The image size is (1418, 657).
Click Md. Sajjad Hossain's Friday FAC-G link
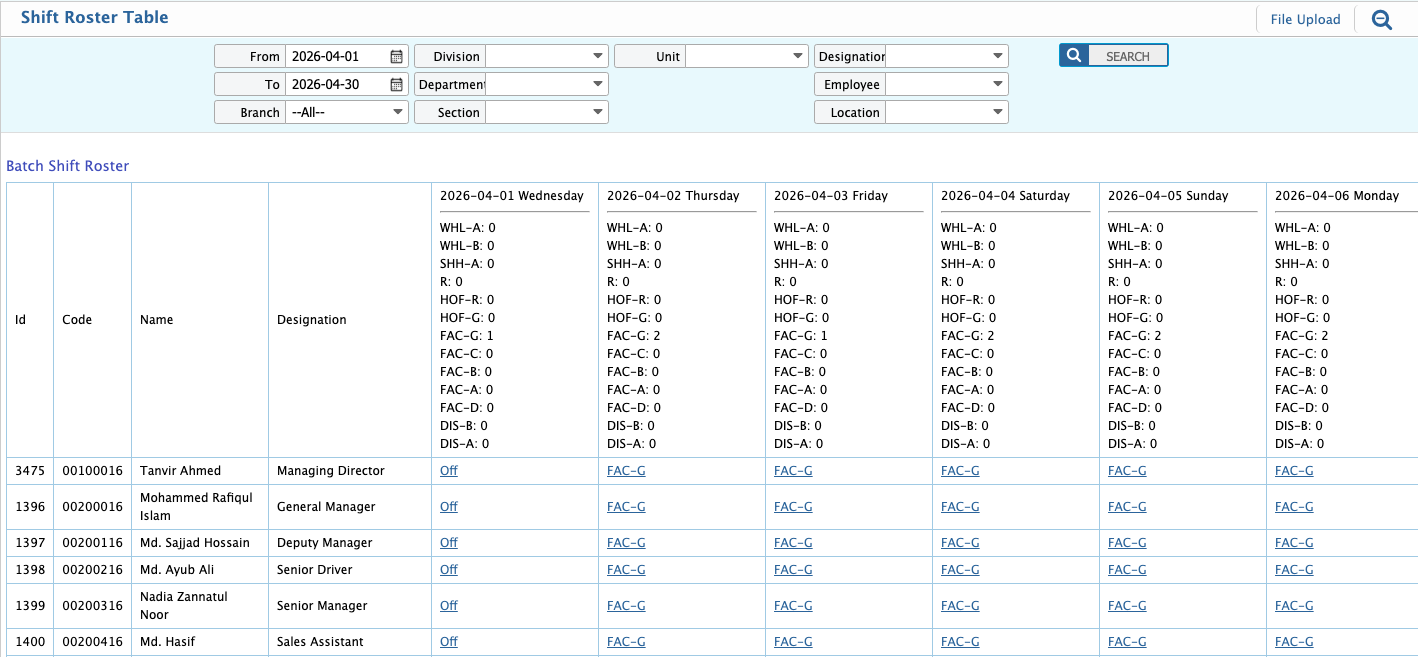(x=793, y=543)
